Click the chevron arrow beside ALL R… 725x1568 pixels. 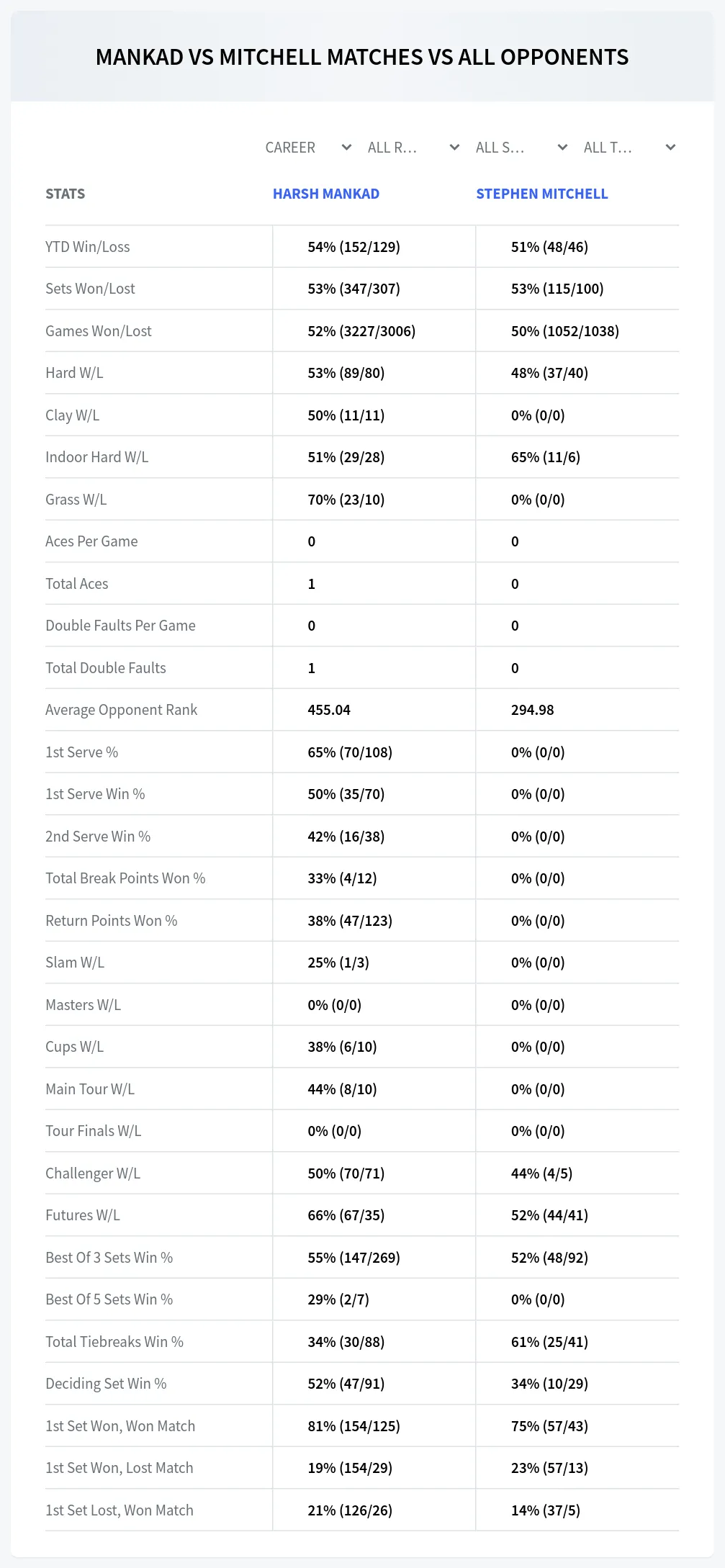pyautogui.click(x=454, y=148)
